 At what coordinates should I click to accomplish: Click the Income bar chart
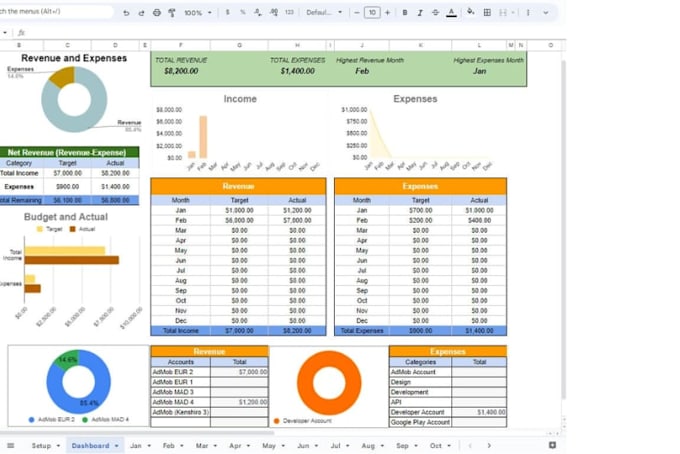[x=237, y=132]
